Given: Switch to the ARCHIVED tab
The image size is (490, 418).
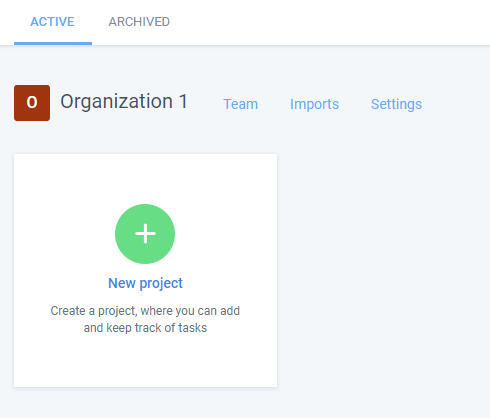Looking at the screenshot, I should coord(139,22).
